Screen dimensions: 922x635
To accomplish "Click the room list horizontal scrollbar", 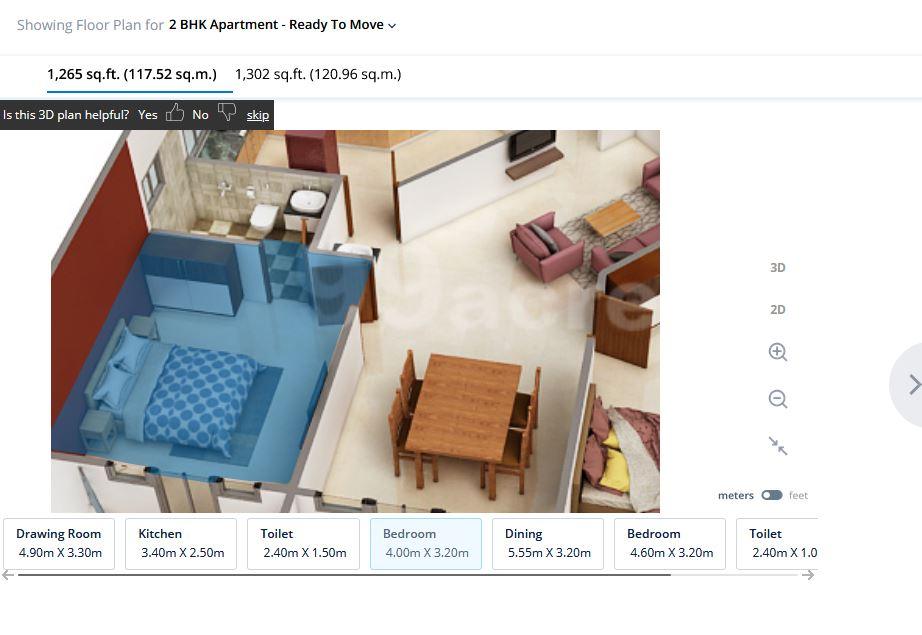I will (344, 575).
